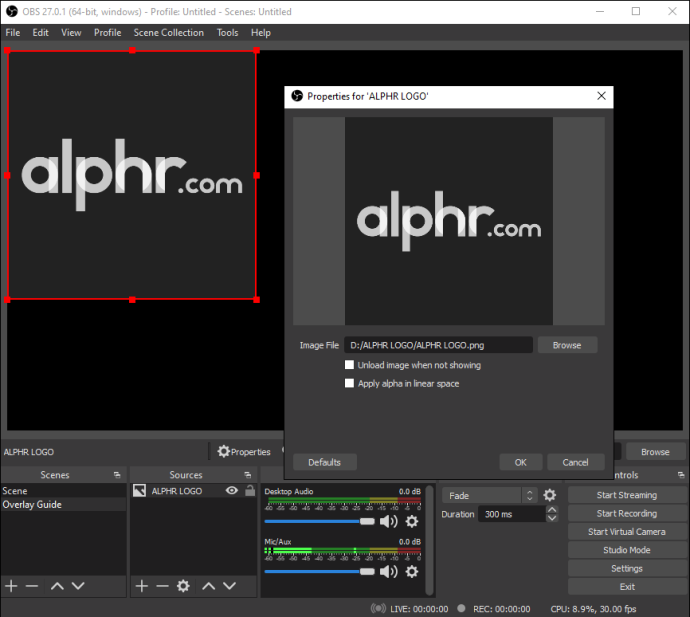The image size is (690, 617).
Task: Move scene down in Scenes panel
Action: click(x=78, y=586)
